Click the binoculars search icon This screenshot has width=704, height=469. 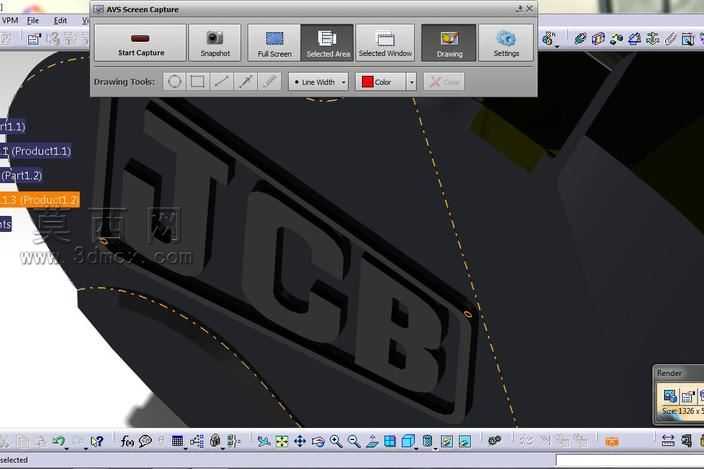click(x=495, y=441)
